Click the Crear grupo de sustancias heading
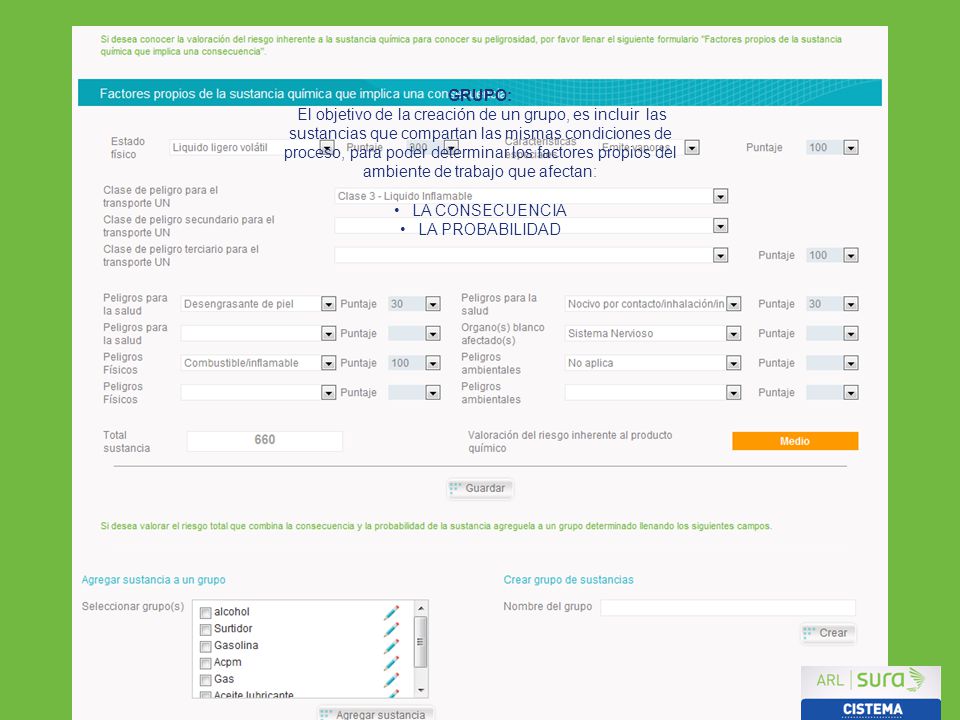Viewport: 960px width, 720px height. [568, 580]
